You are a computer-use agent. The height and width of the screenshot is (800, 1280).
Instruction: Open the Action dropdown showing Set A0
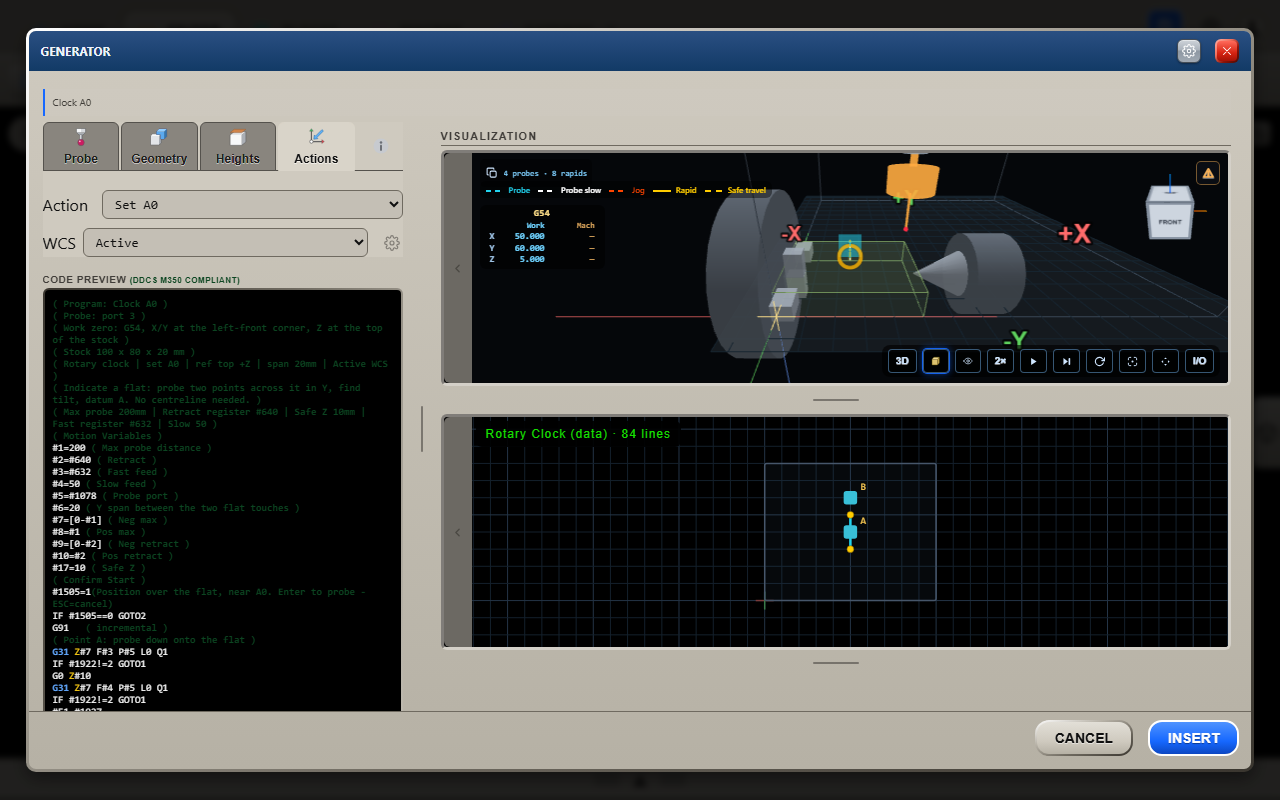252,205
